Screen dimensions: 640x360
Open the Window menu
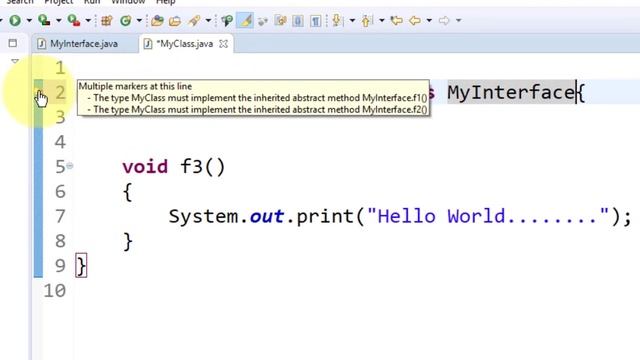[x=128, y=2]
